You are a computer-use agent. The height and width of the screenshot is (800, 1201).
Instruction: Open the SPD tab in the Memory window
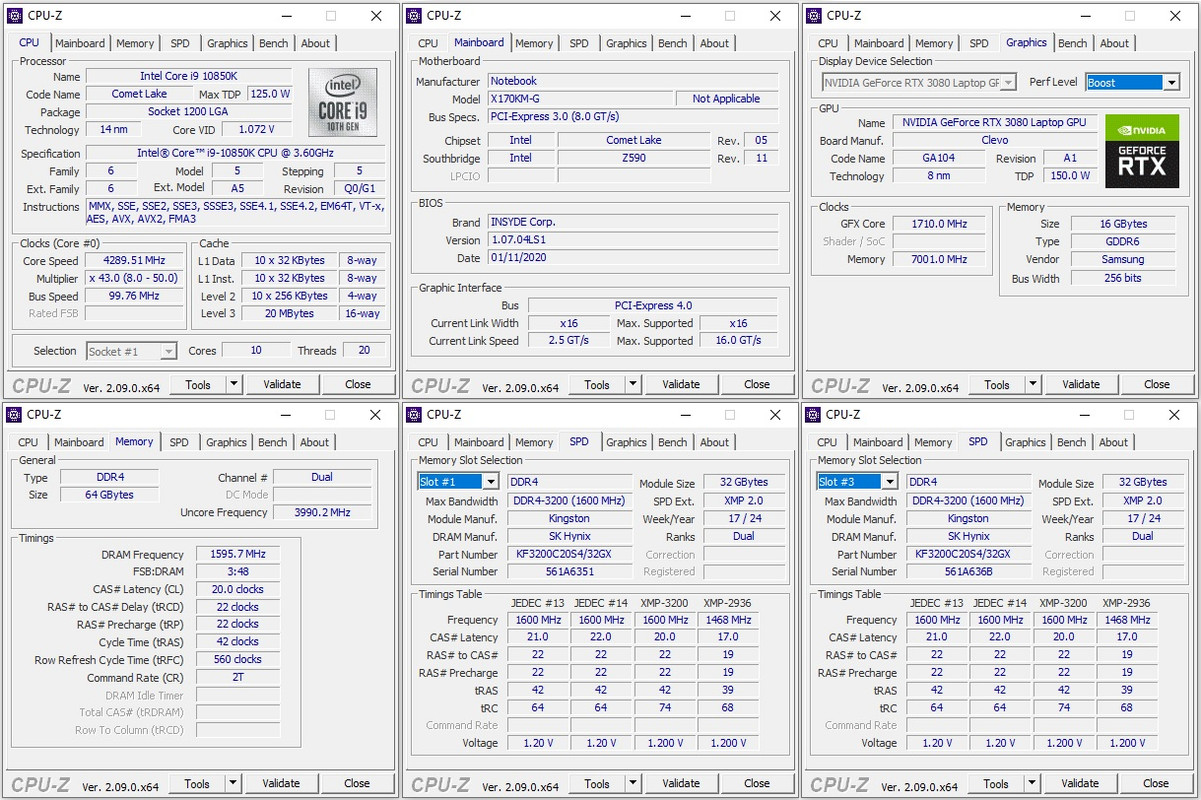click(179, 442)
